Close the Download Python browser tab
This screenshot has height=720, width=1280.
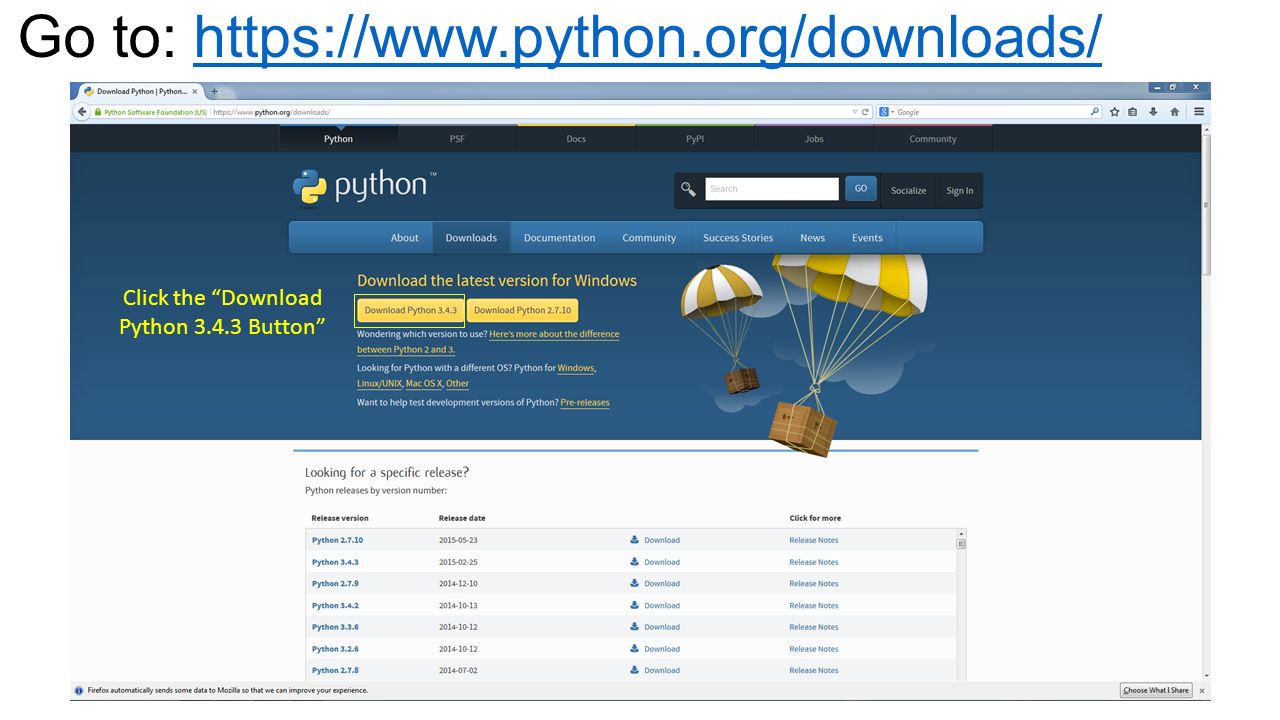pos(195,91)
